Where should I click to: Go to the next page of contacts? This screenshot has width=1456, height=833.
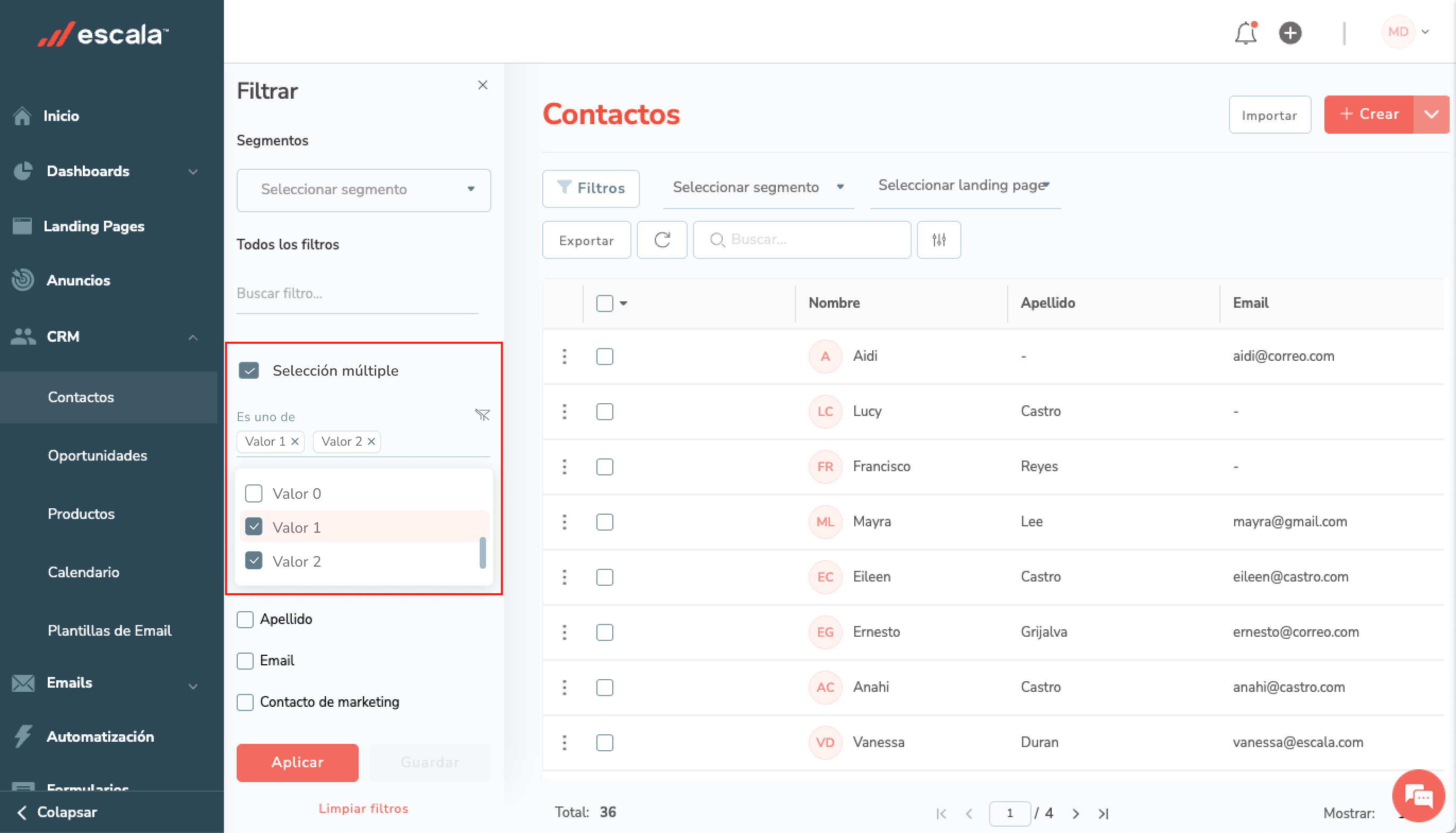[1076, 813]
